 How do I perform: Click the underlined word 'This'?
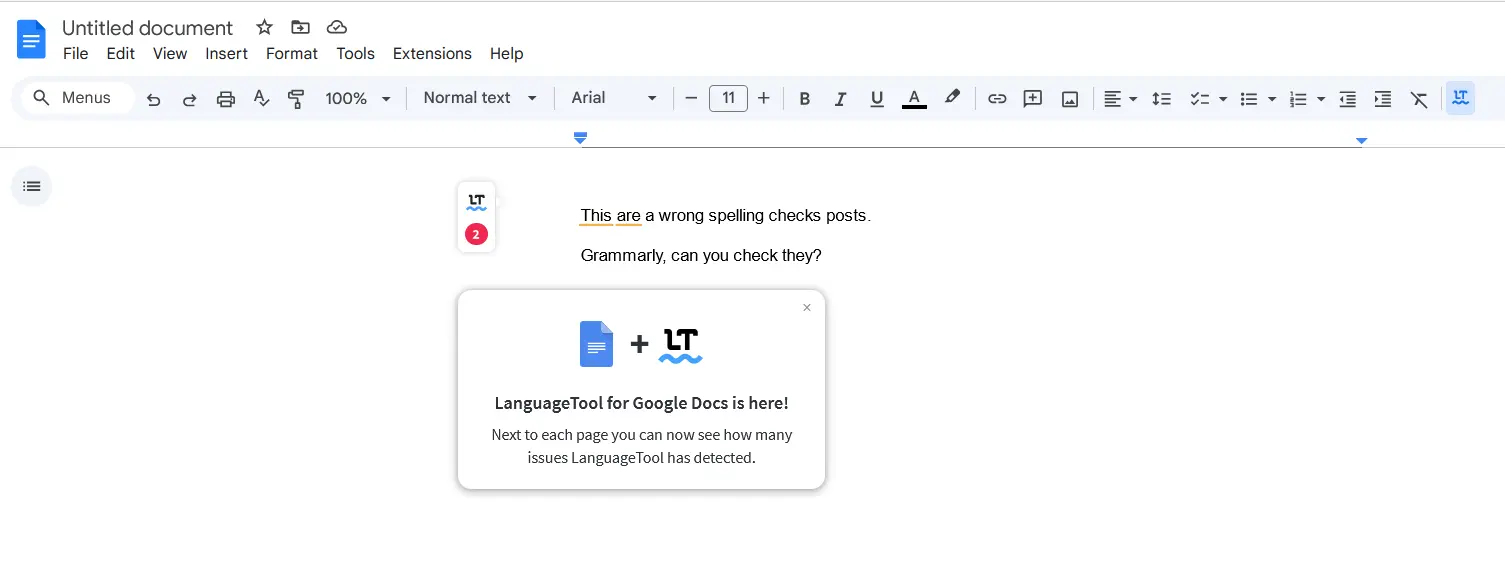(x=596, y=216)
